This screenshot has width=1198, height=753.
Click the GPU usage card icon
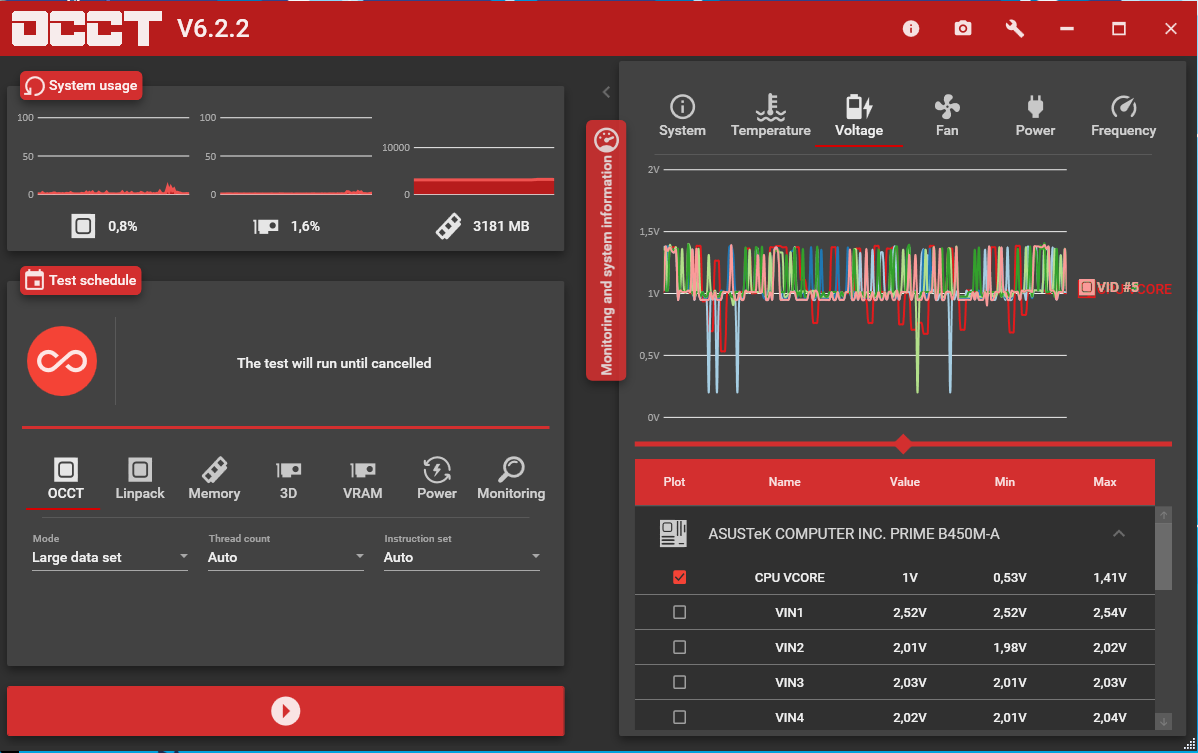click(266, 226)
